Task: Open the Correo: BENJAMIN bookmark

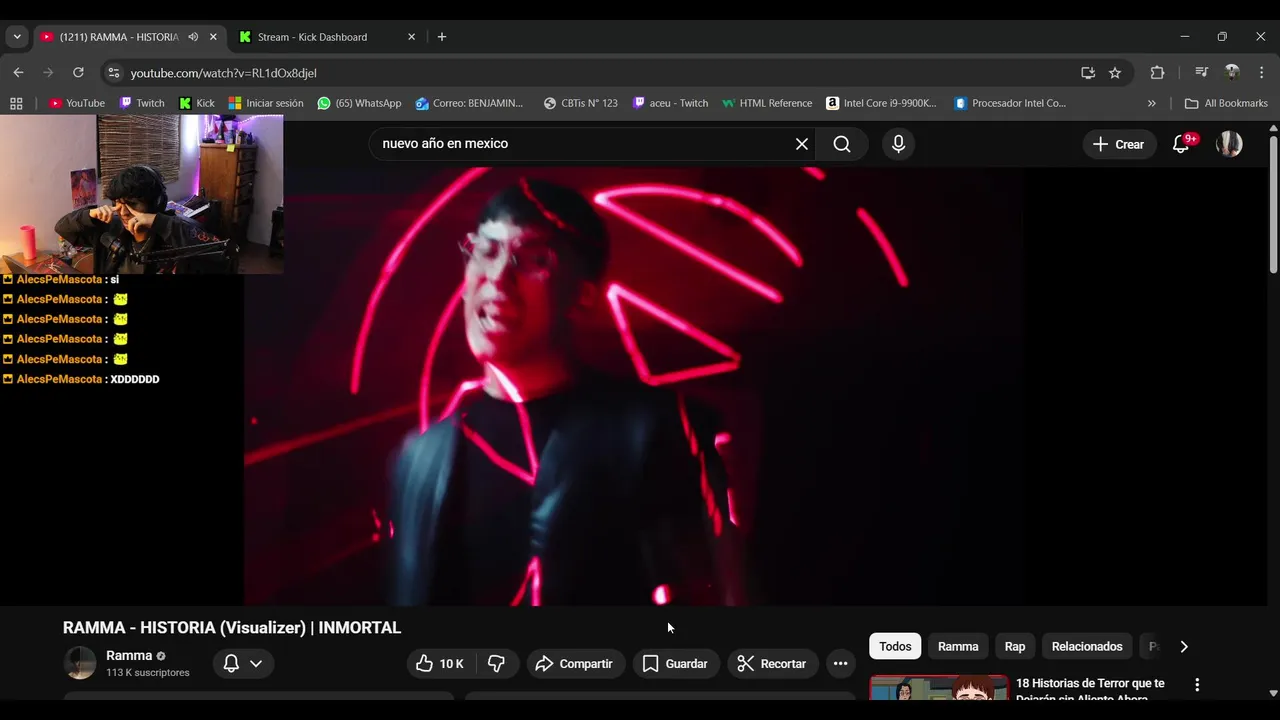Action: [x=470, y=103]
